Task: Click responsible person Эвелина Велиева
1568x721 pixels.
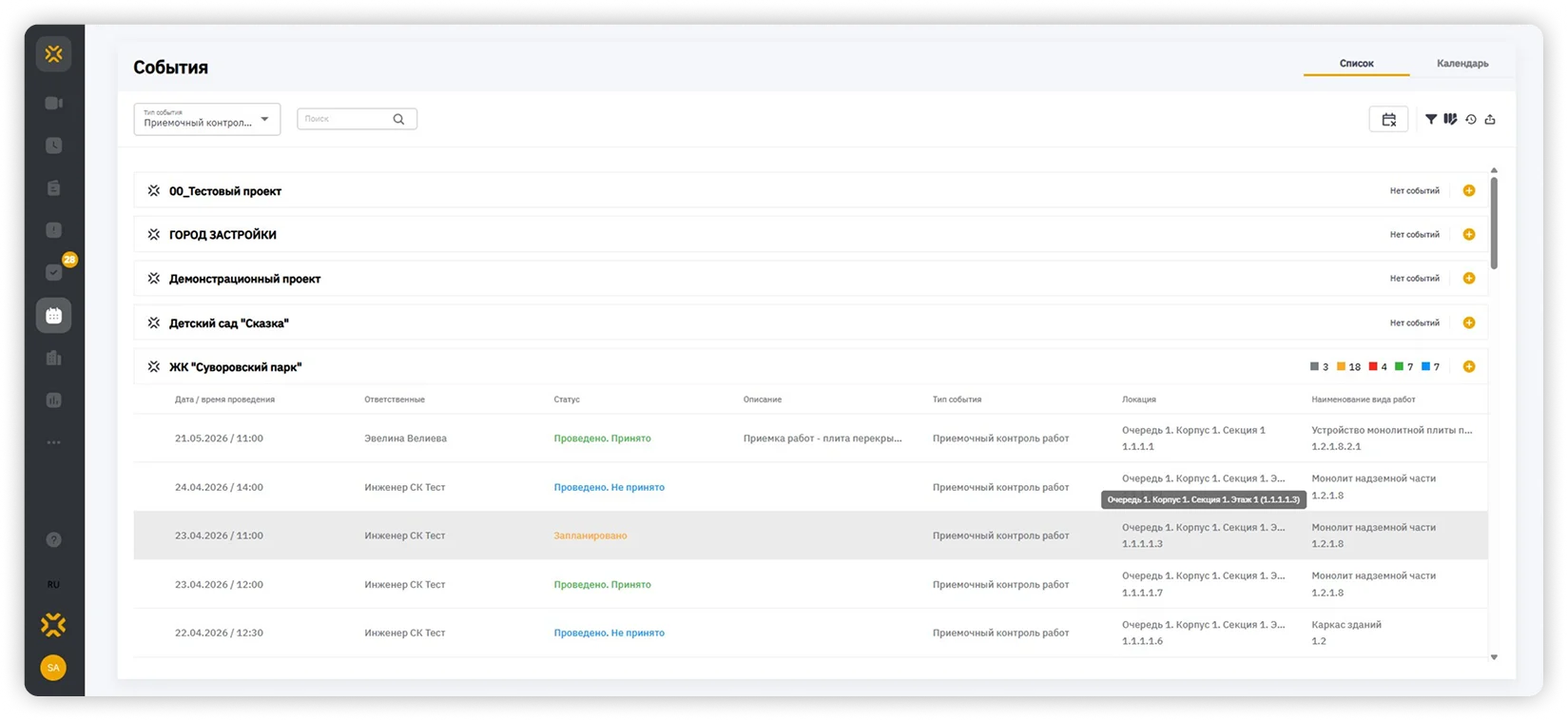Action: click(405, 438)
